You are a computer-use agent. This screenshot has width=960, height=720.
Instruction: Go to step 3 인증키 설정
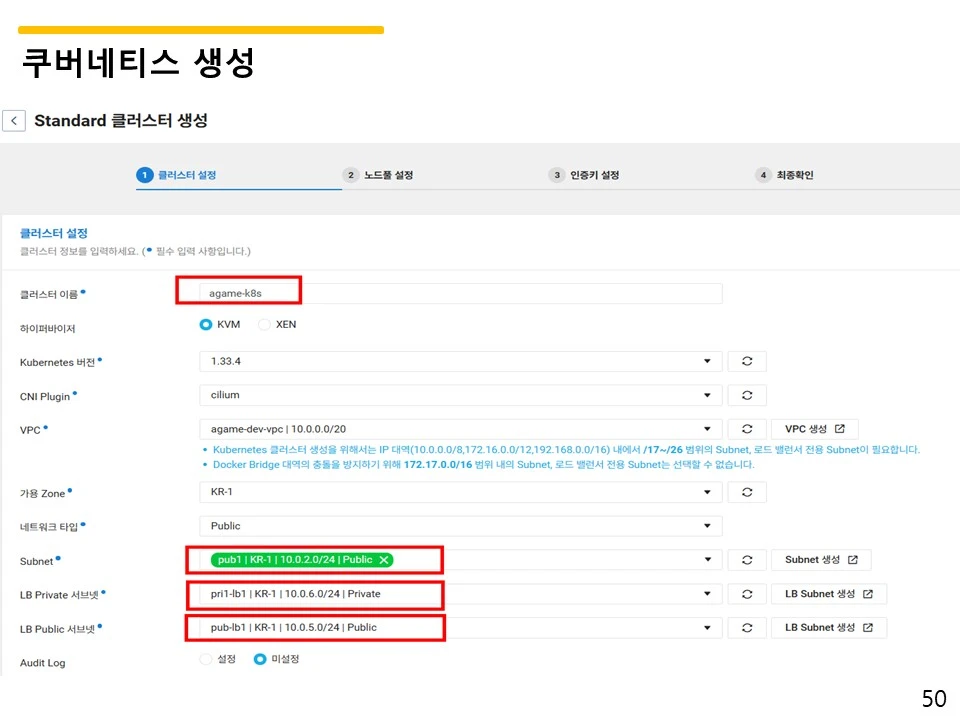coord(584,175)
